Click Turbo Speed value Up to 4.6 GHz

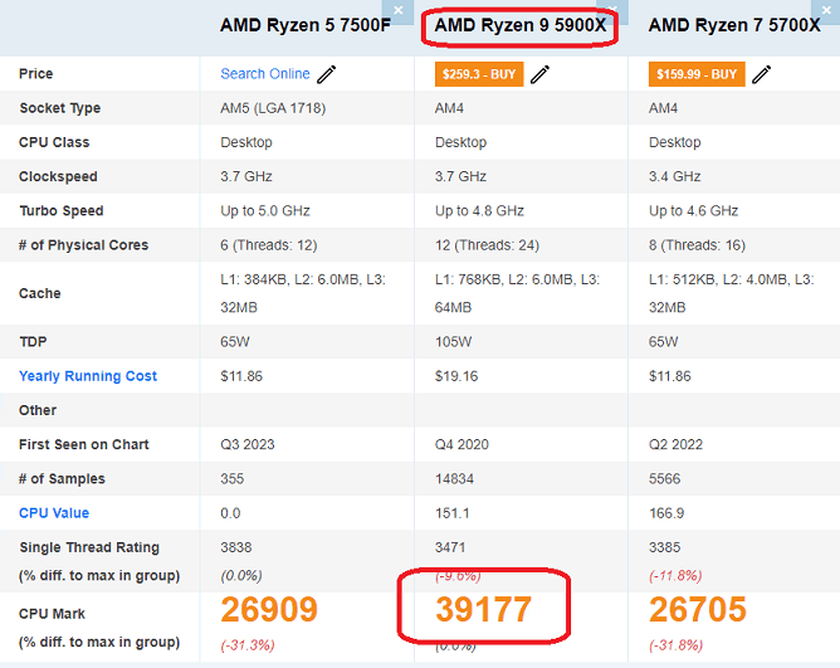coord(694,211)
